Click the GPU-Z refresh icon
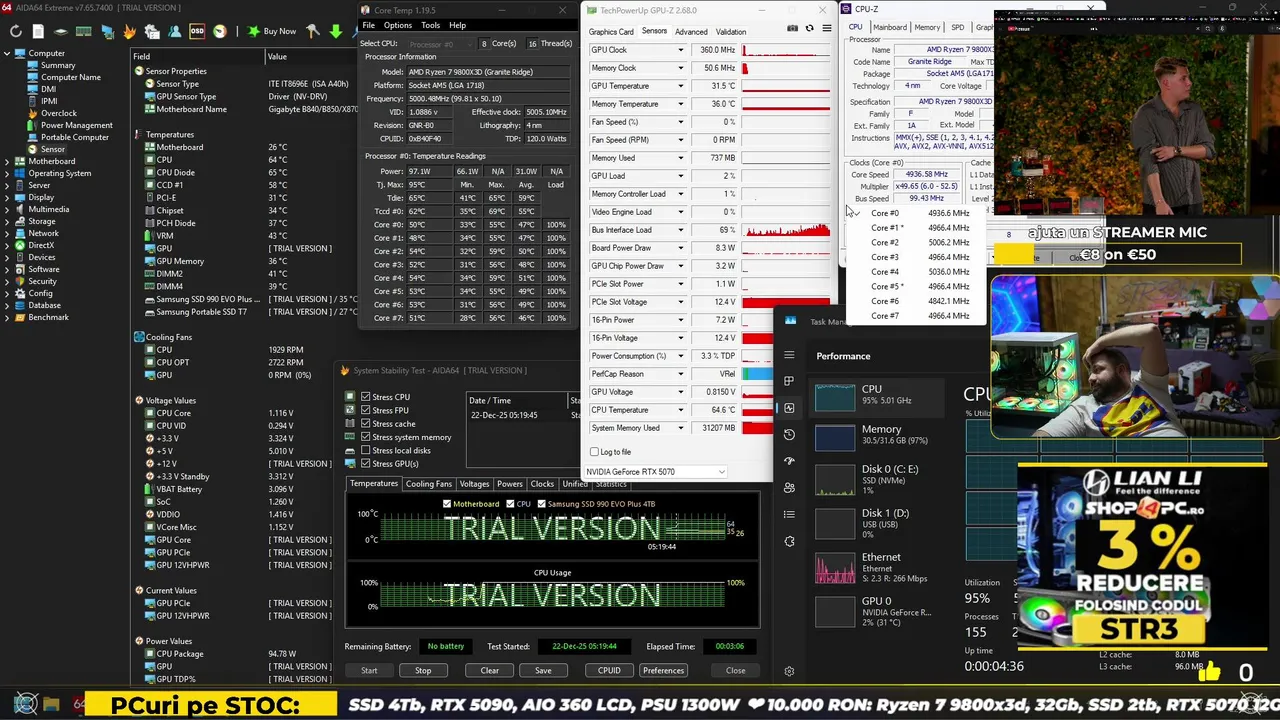 coord(810,28)
